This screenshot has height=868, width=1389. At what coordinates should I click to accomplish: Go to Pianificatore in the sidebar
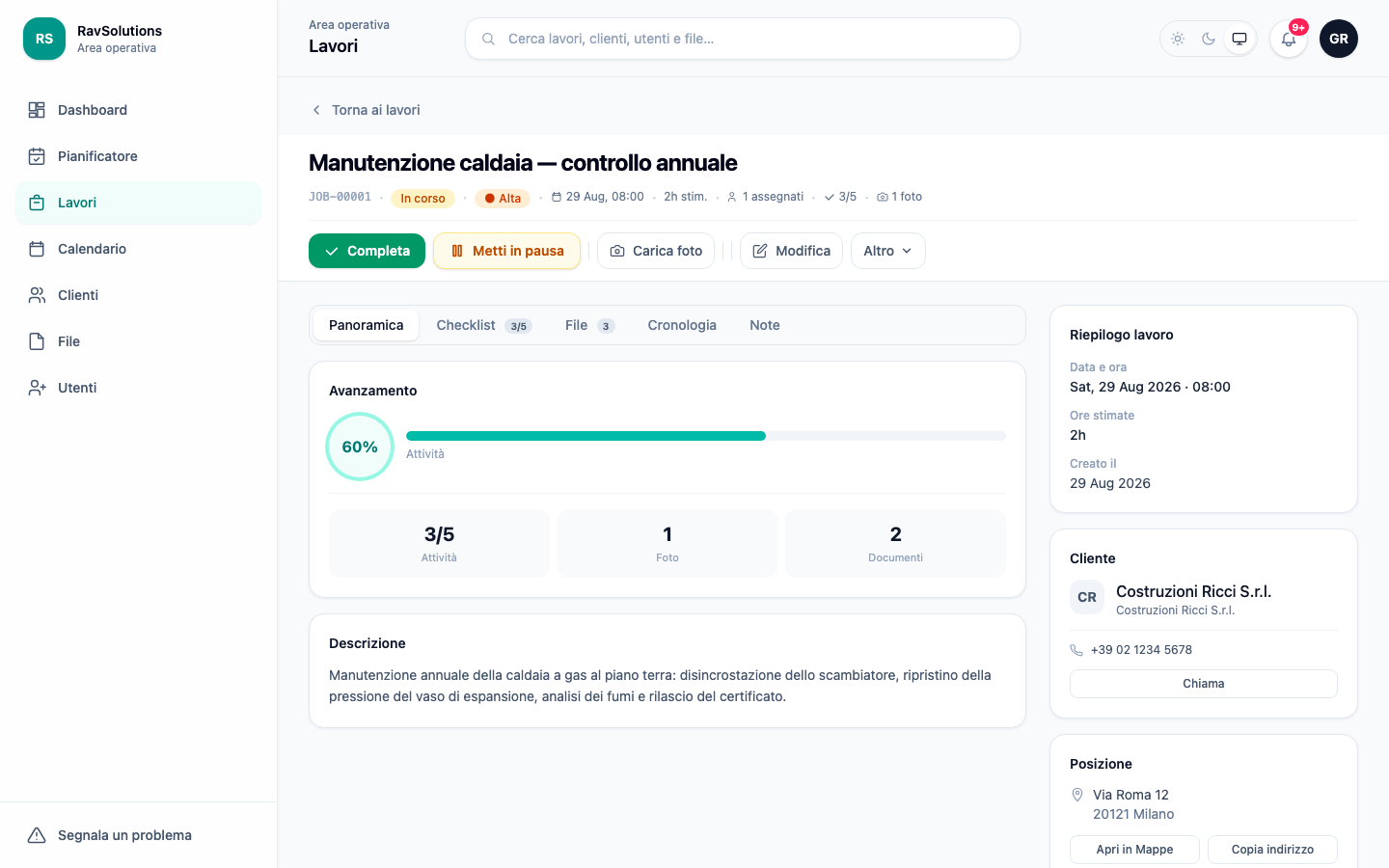pos(139,156)
